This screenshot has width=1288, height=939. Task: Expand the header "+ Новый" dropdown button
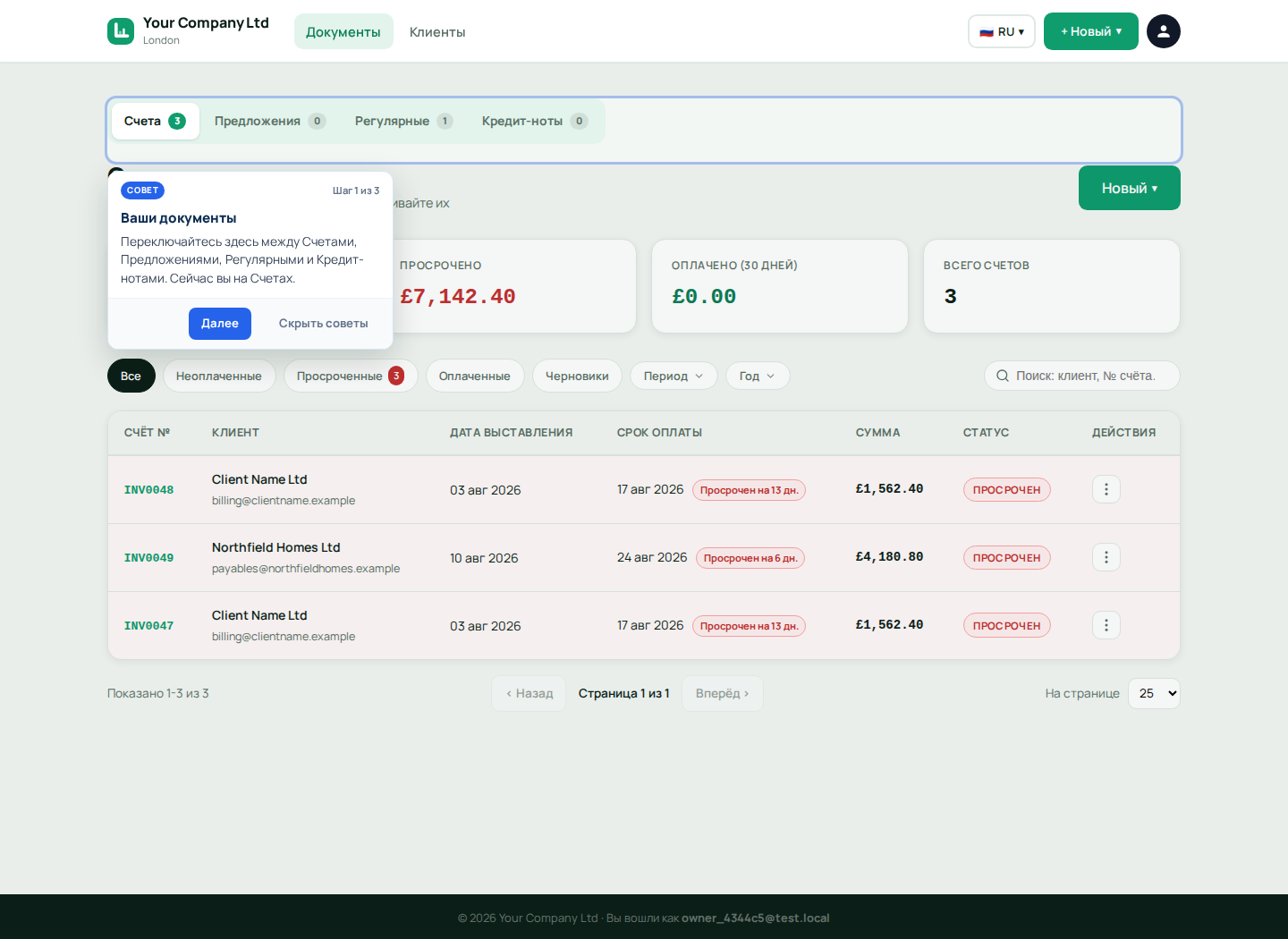1091,31
